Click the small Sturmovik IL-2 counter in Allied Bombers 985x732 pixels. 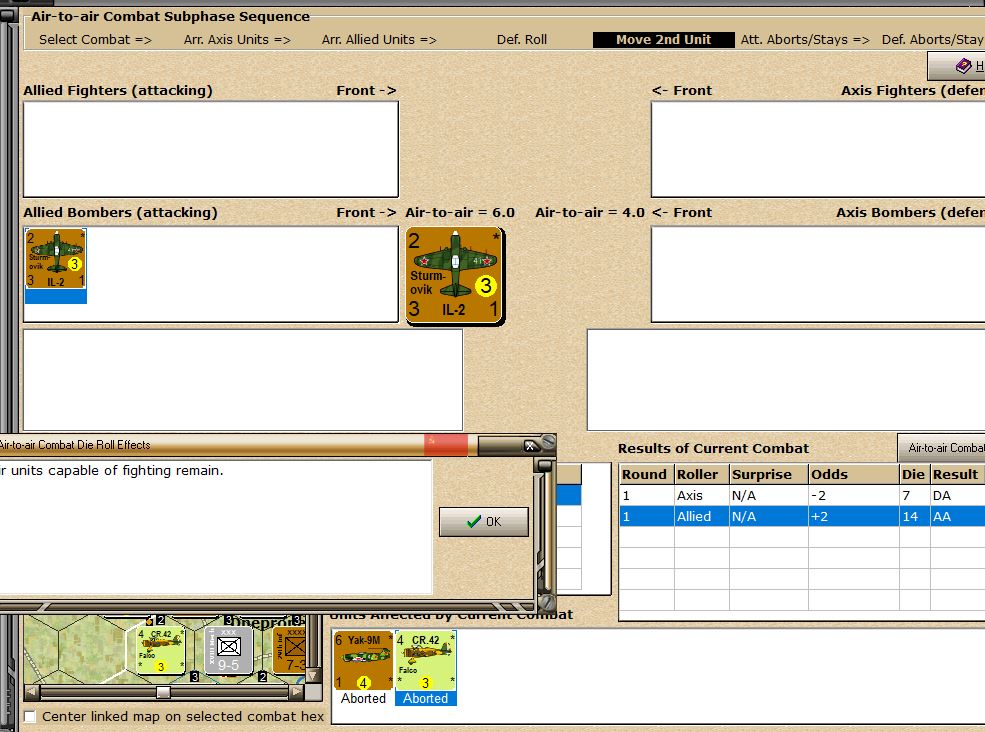click(55, 258)
